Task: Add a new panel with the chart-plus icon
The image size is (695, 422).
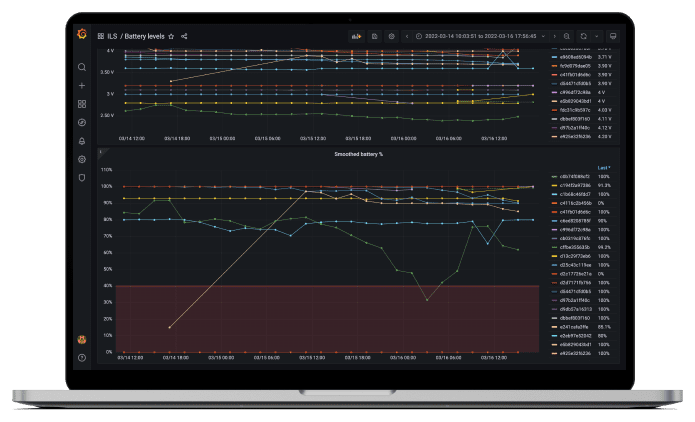Action: click(356, 36)
